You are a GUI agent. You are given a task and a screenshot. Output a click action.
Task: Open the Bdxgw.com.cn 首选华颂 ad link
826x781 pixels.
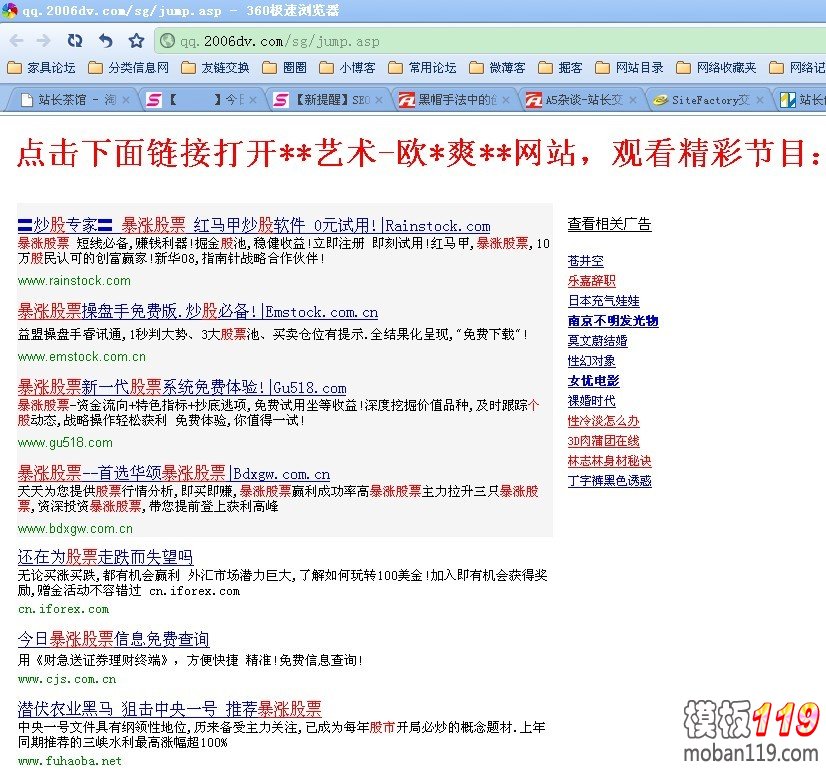click(174, 473)
